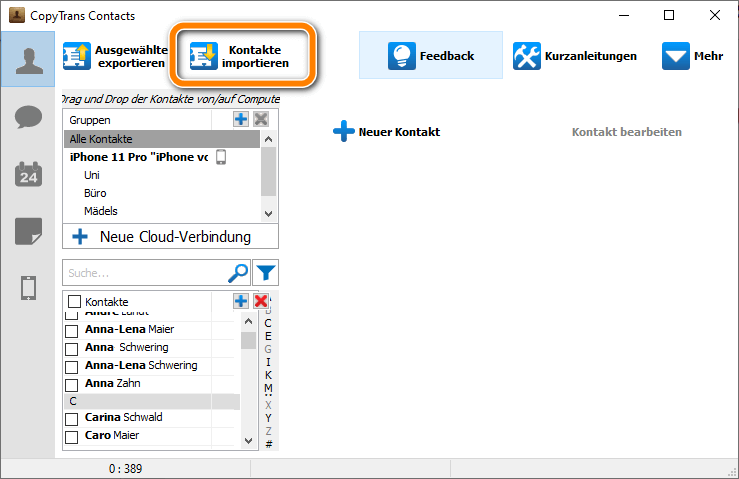Jump to letter I in index
This screenshot has width=739, height=479.
(268, 362)
